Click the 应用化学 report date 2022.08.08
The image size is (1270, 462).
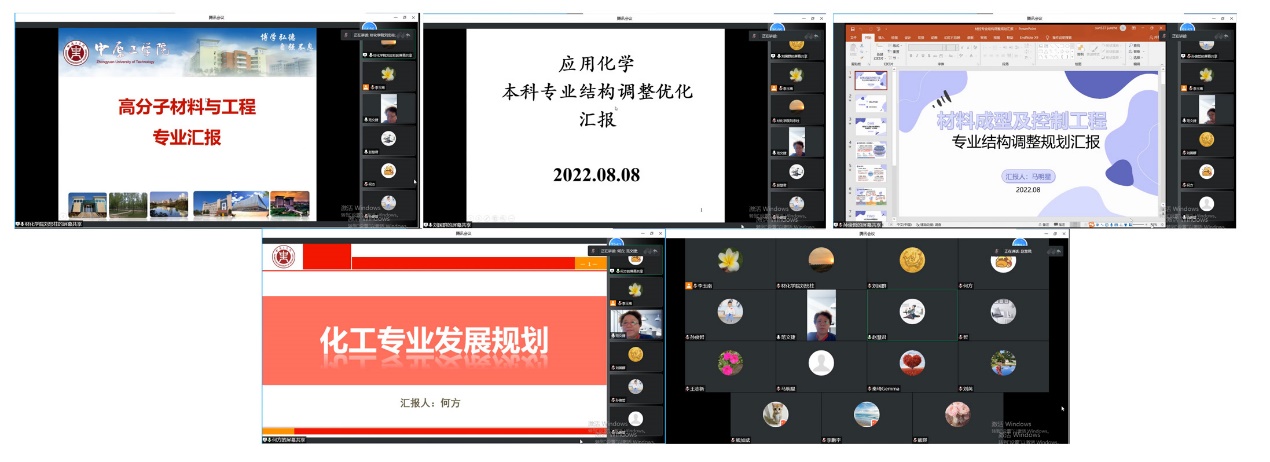[597, 175]
